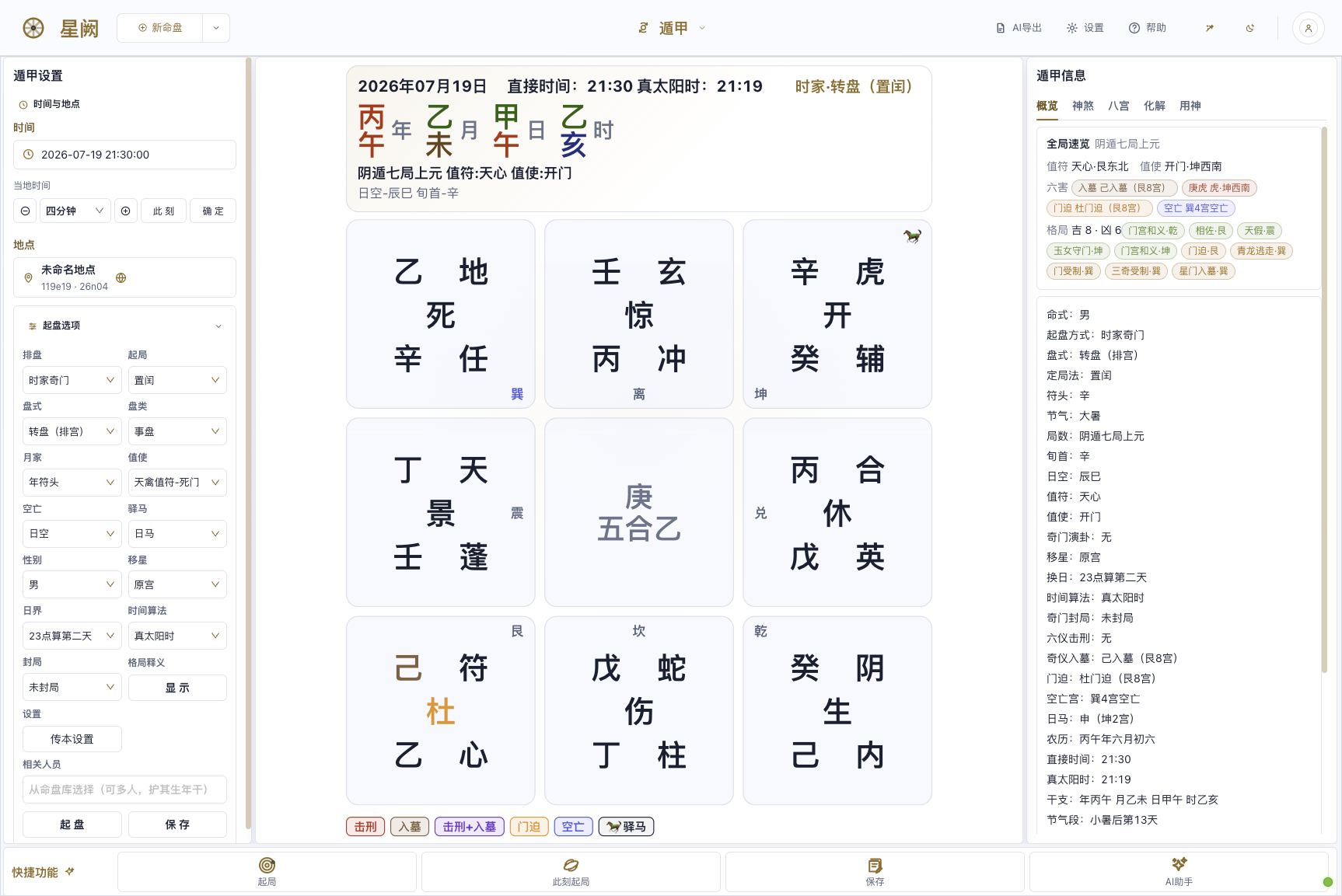Screen dimensions: 1342x896
Task: Click the 传本设置 button
Action: [x=72, y=739]
